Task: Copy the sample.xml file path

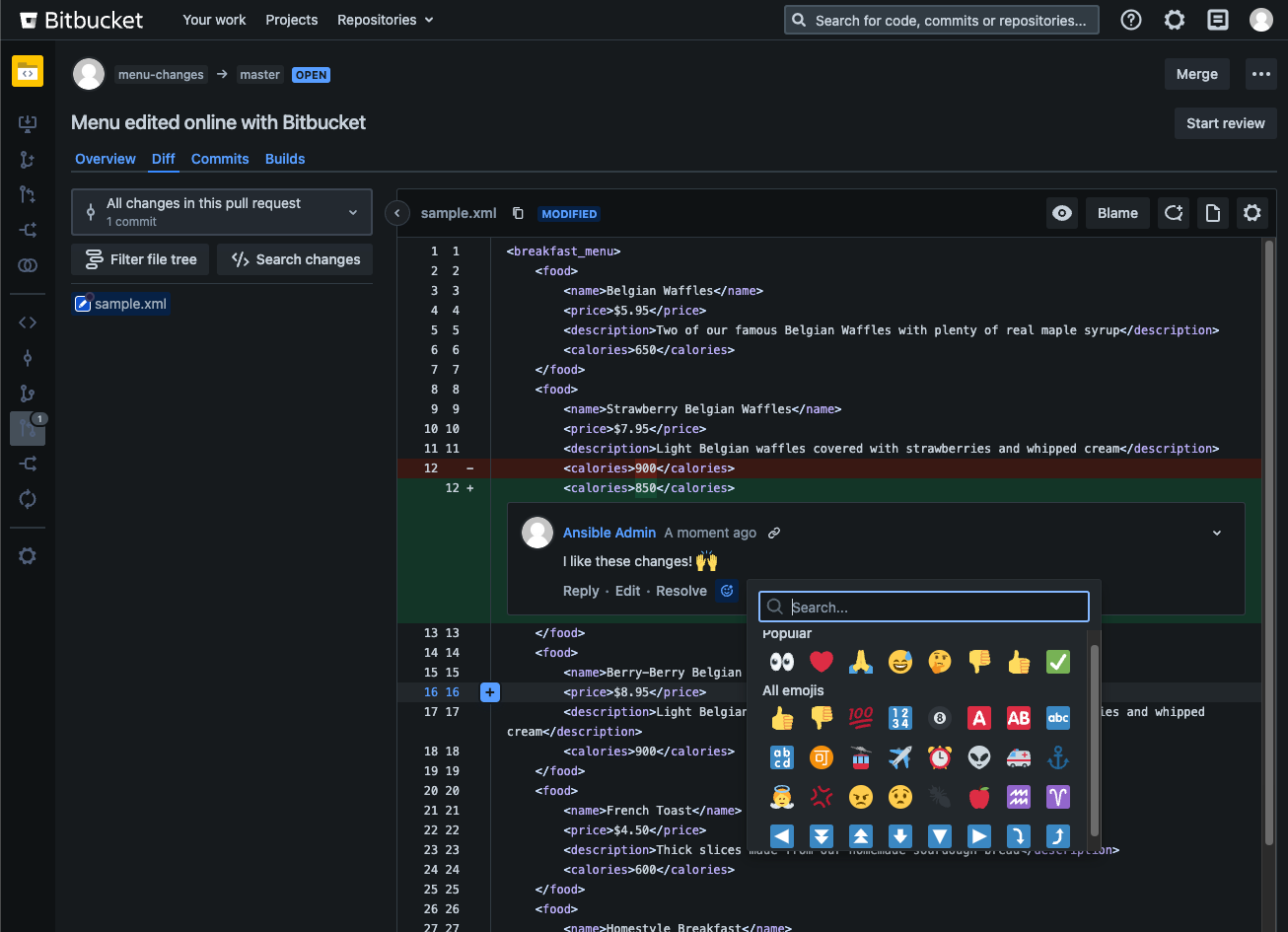Action: tap(518, 213)
